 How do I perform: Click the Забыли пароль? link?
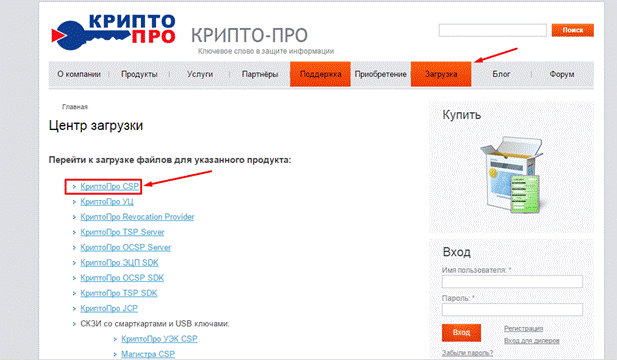tap(467, 353)
